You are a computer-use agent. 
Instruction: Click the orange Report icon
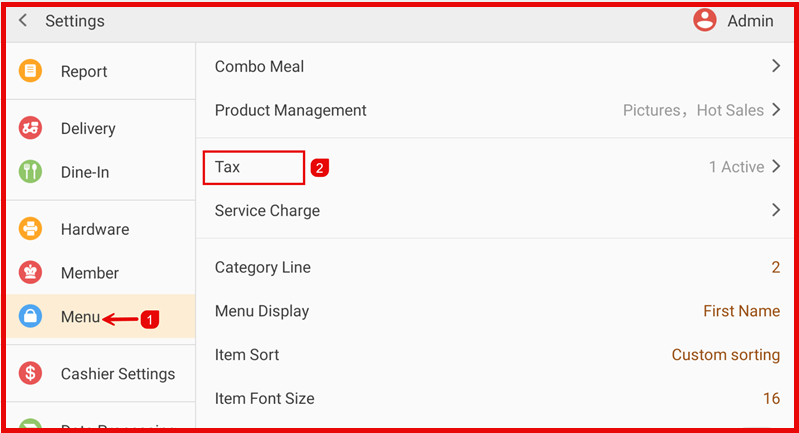[x=31, y=71]
